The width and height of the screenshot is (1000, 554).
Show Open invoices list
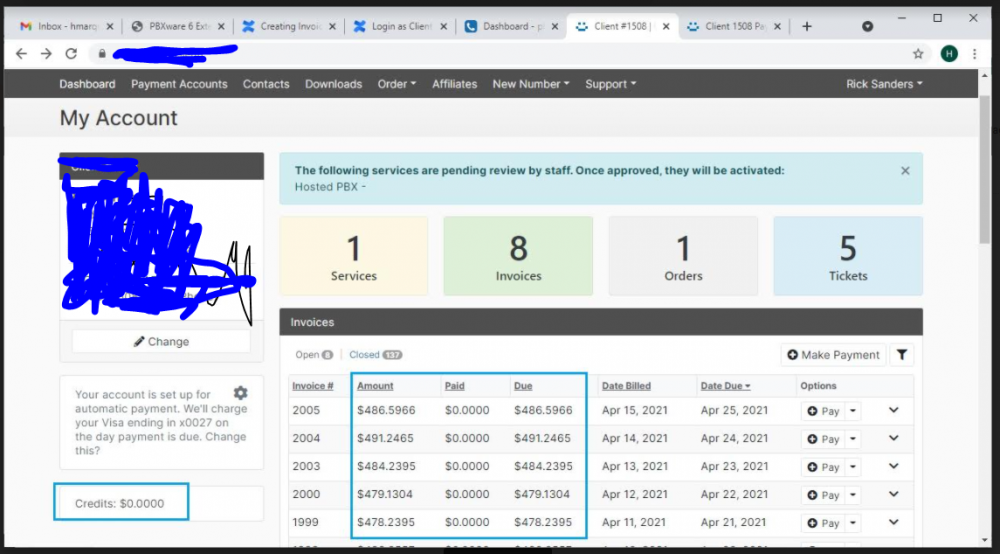point(314,354)
